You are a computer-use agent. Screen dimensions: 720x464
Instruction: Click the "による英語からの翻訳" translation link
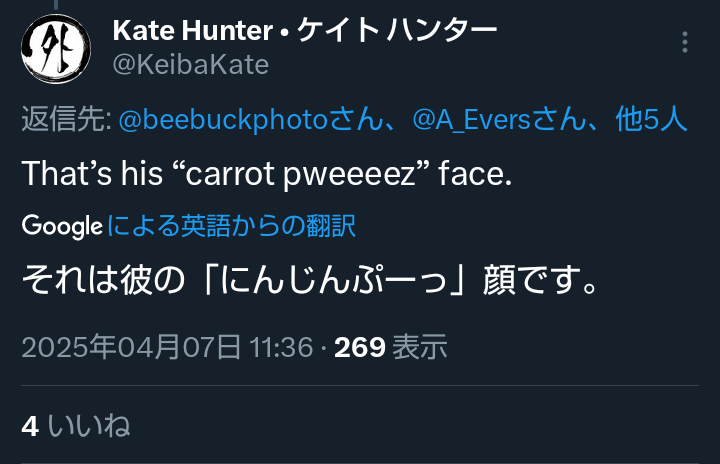point(231,226)
